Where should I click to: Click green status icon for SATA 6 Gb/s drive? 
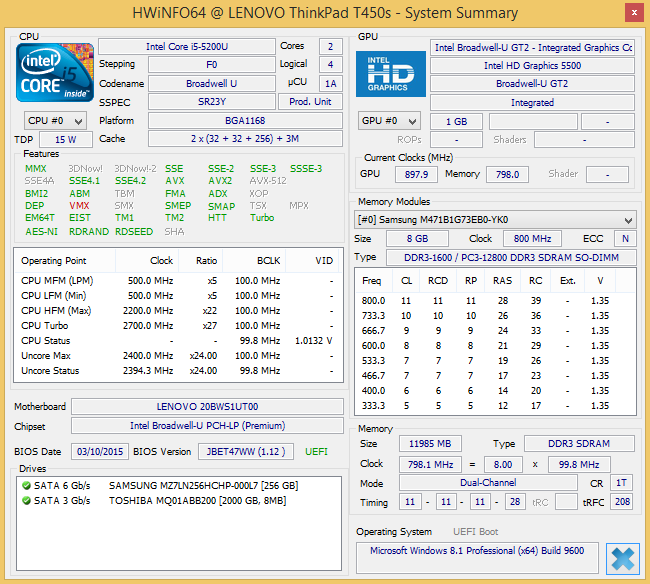coord(27,485)
